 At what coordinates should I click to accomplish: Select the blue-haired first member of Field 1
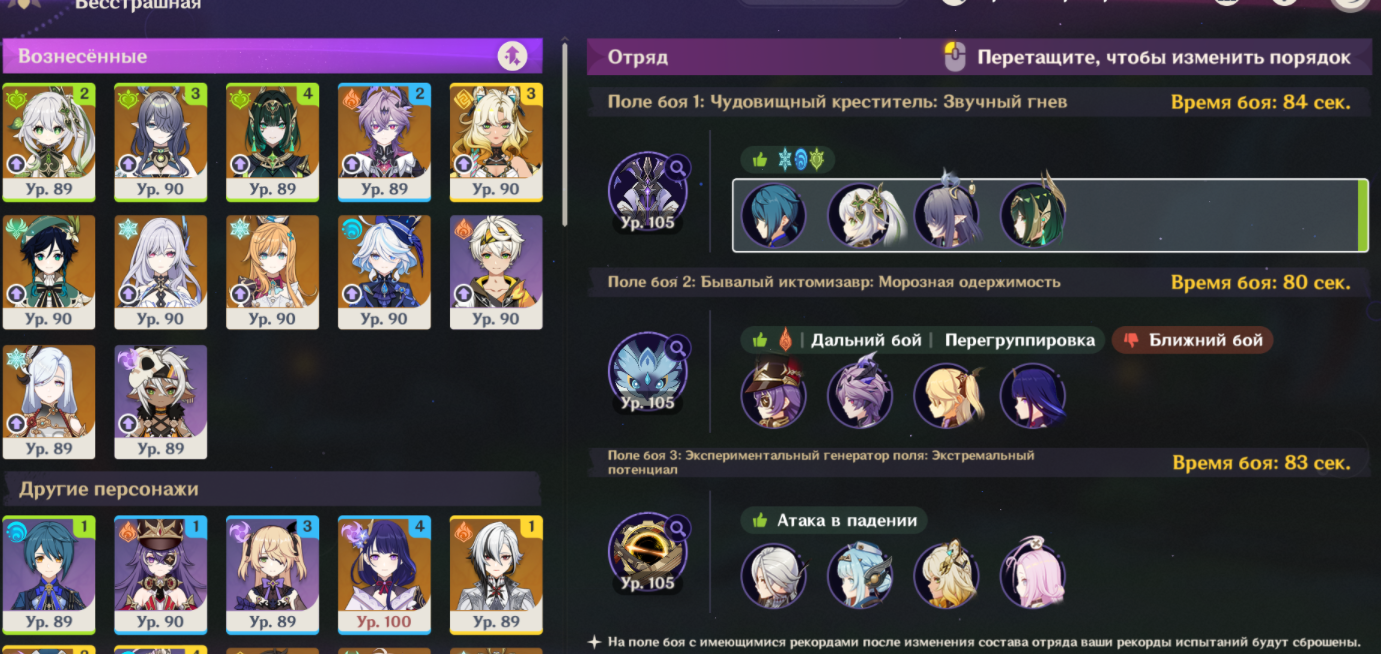coord(773,215)
